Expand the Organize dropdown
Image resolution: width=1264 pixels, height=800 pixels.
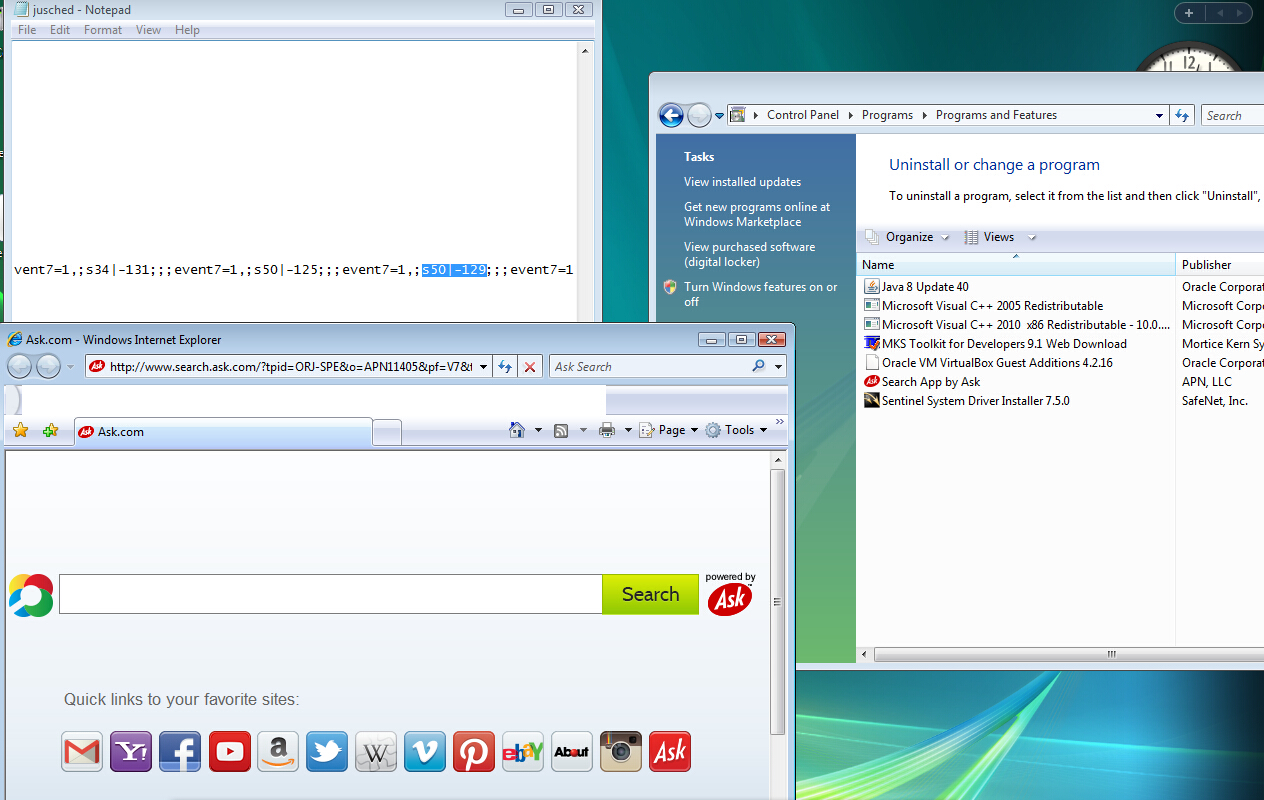tap(908, 237)
